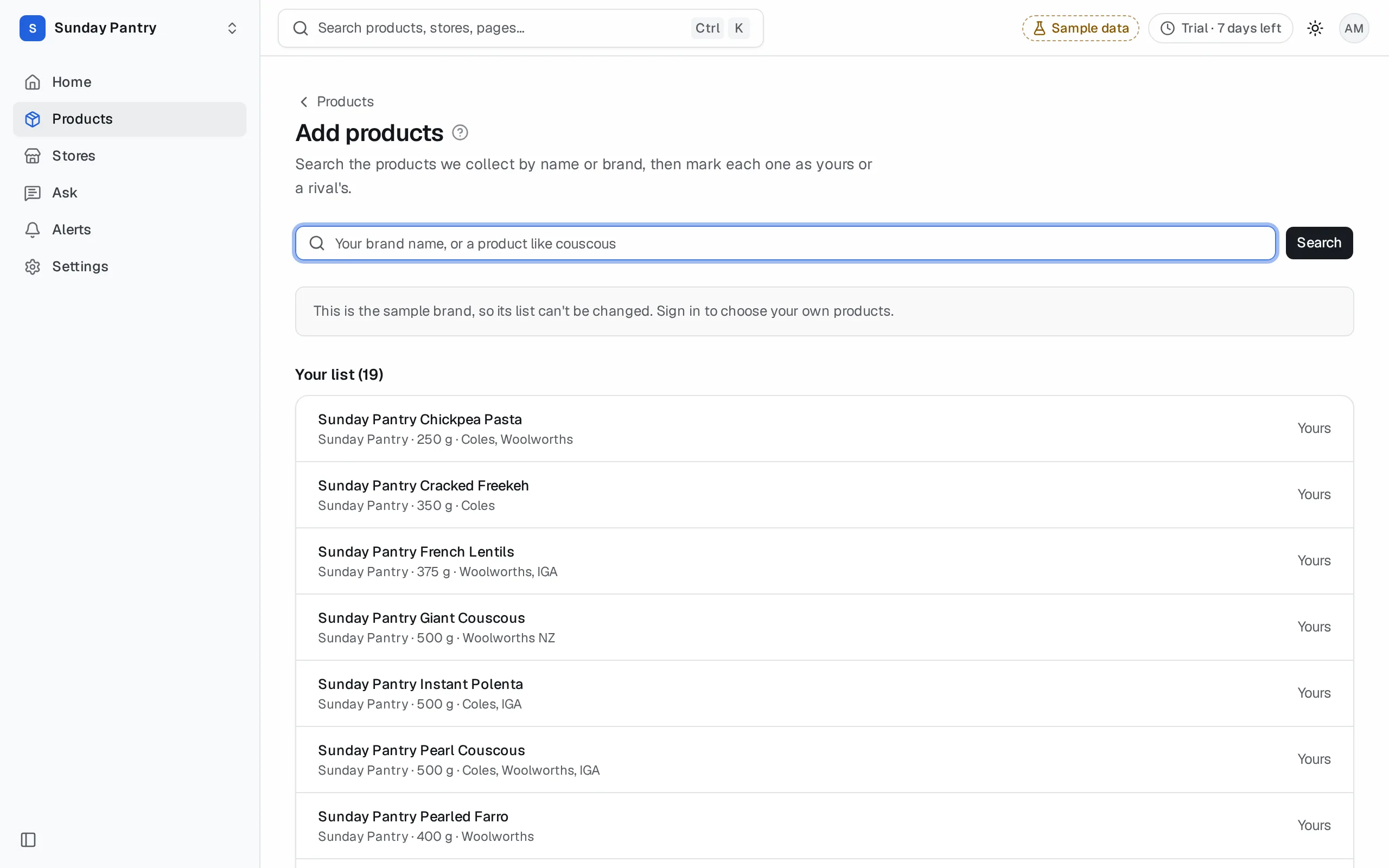Open Settings in the sidebar
Screen dimensions: 1389x868
130,266
